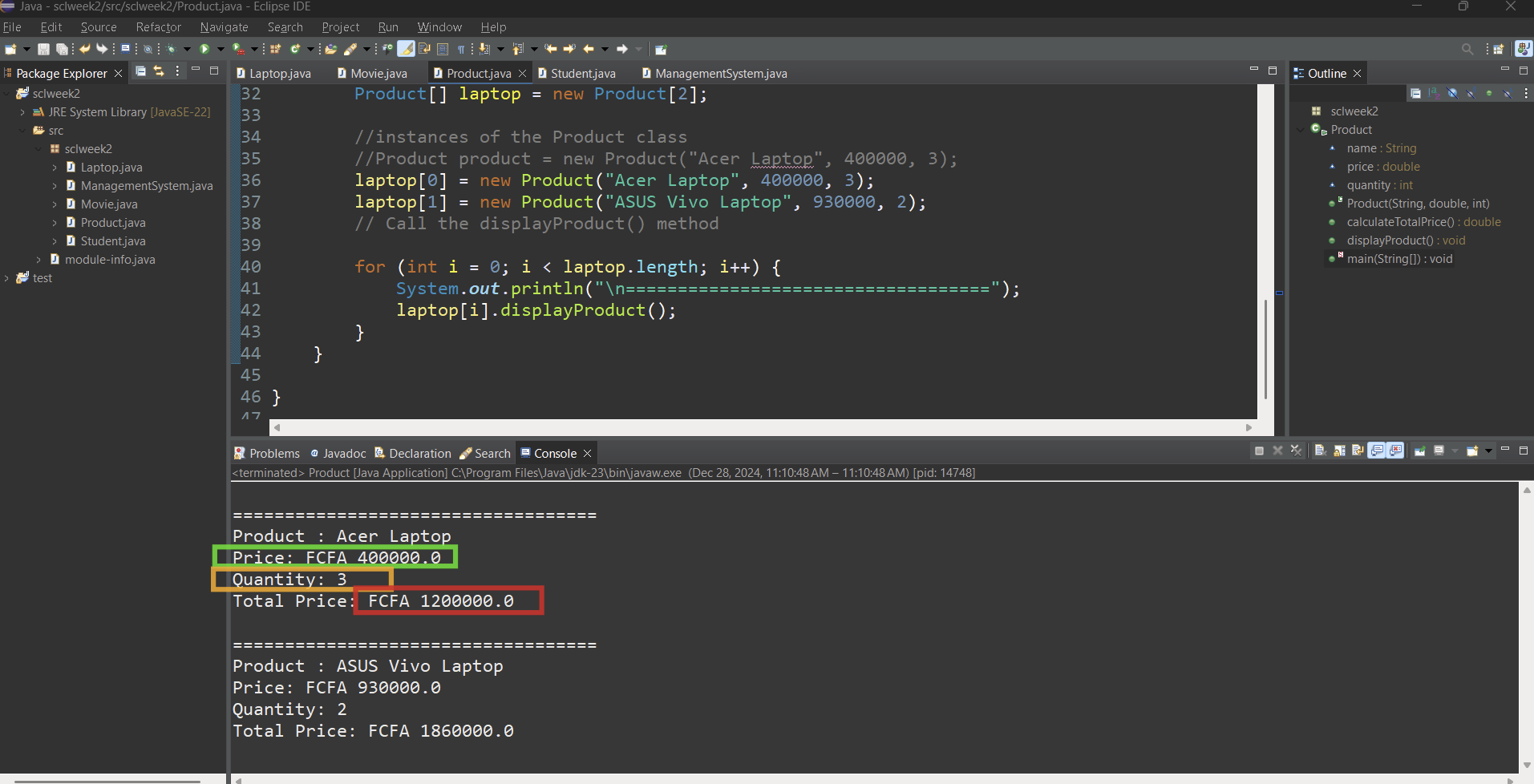Click the New Java Package icon

coord(275,49)
